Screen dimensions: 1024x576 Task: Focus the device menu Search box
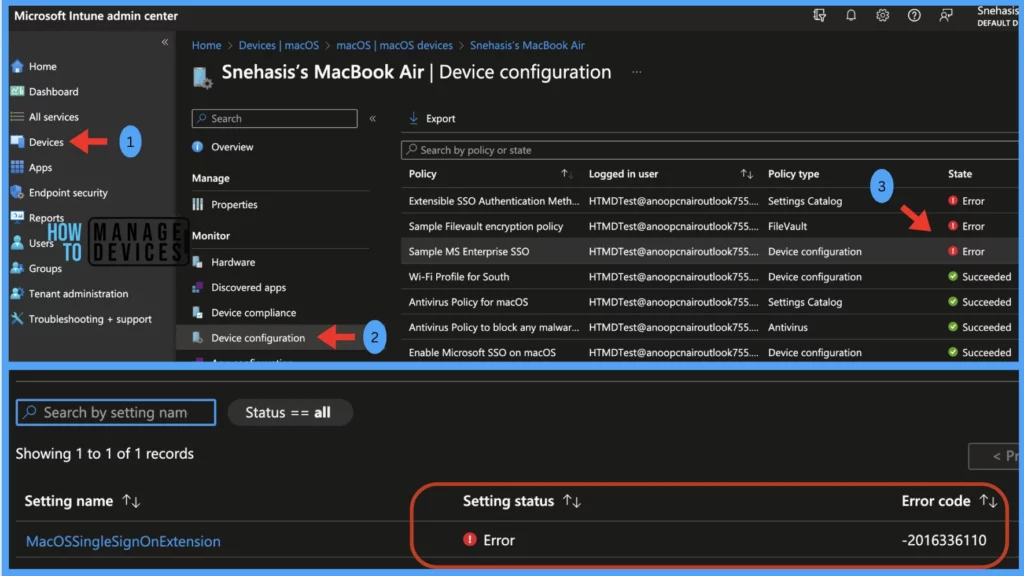[x=274, y=118]
